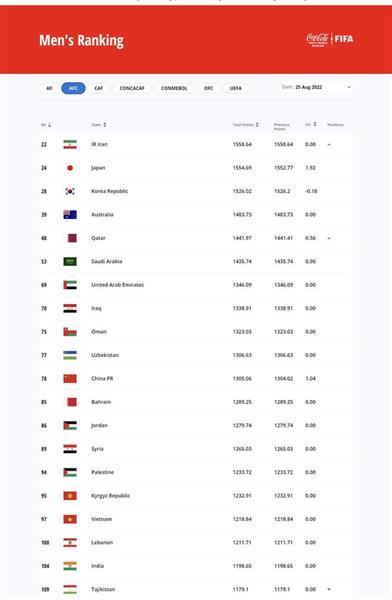Screen dimensions: 392x600
Task: Click the Australia flag icon
Action: [x=70, y=214]
